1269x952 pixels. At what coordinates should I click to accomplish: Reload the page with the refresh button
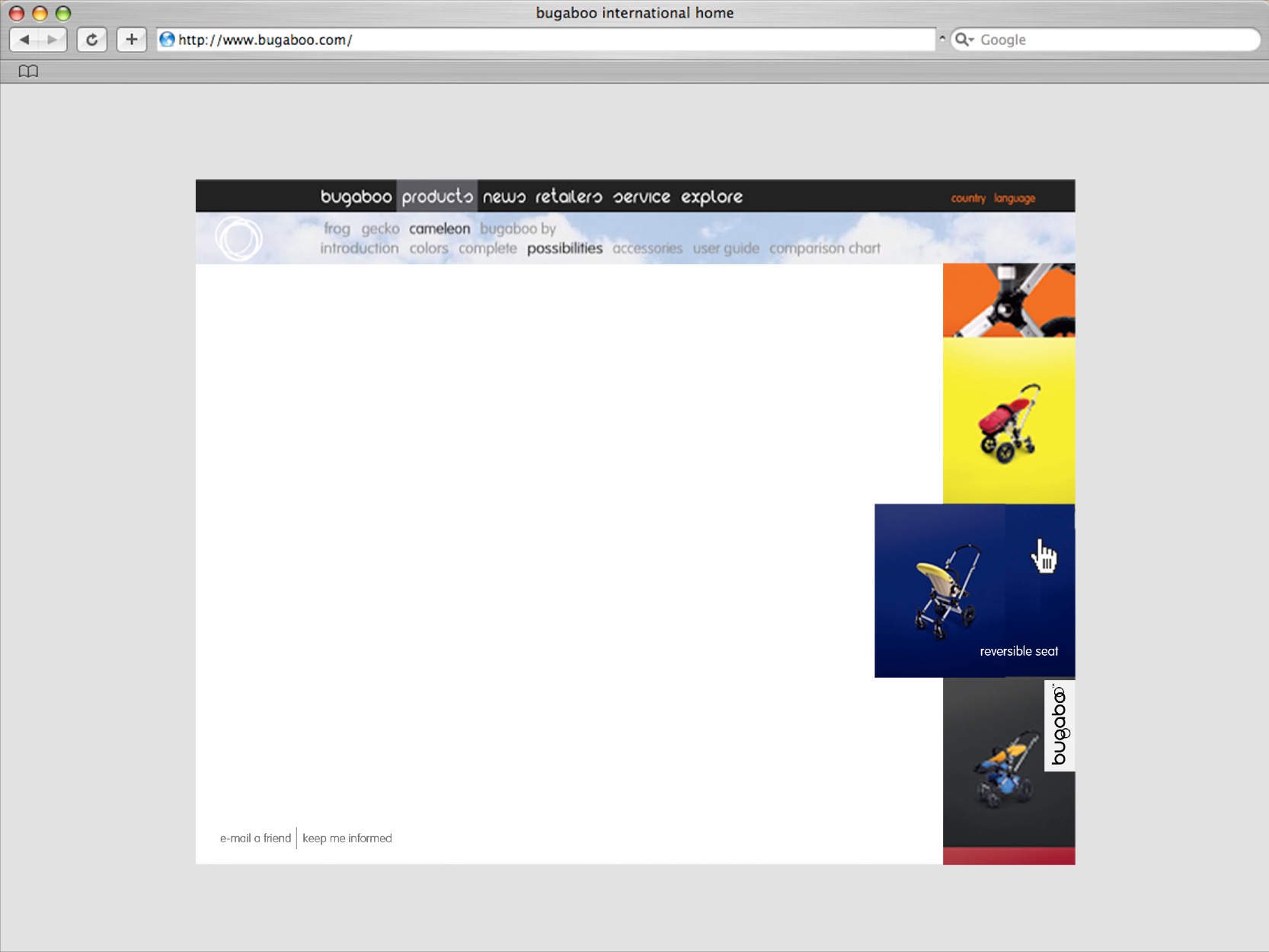click(x=91, y=40)
